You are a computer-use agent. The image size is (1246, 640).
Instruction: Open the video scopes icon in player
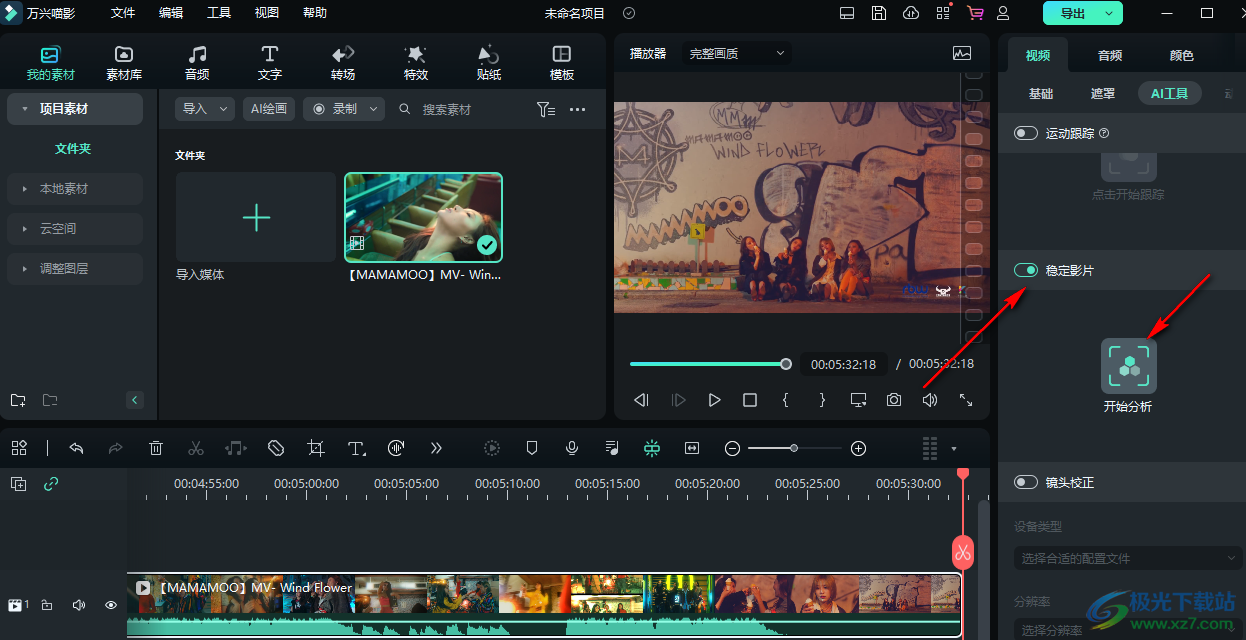963,53
